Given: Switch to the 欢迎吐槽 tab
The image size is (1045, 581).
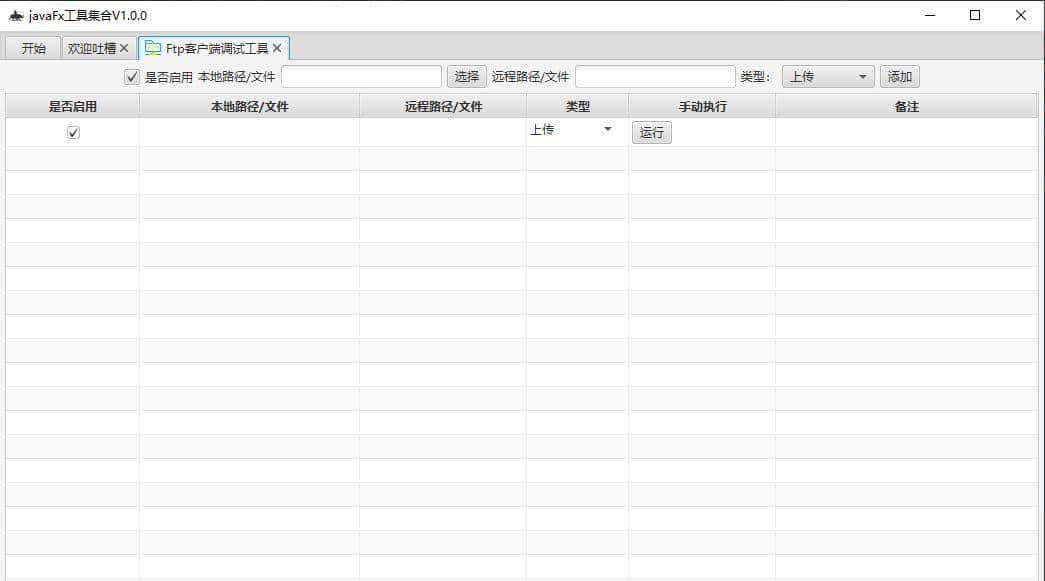Looking at the screenshot, I should (93, 46).
